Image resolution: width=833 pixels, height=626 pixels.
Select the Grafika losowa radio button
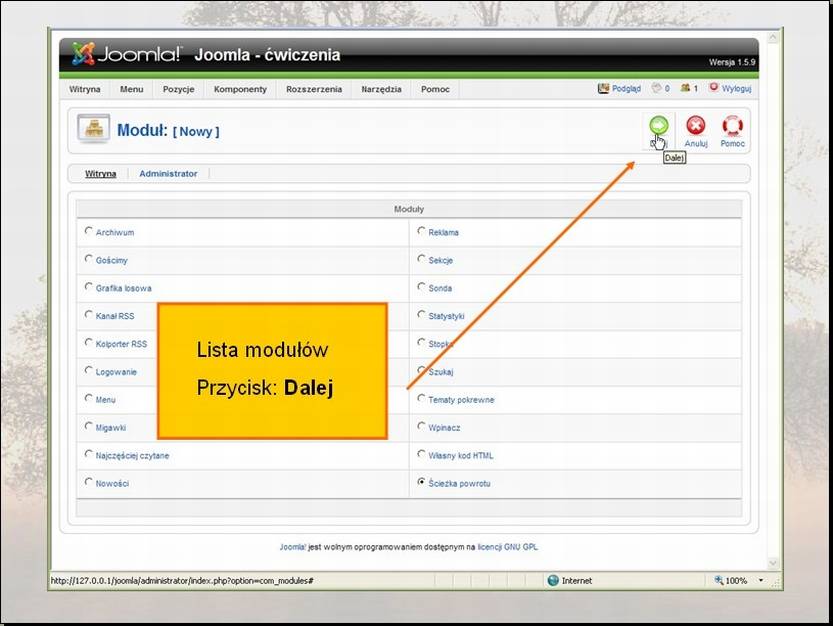(x=89, y=287)
